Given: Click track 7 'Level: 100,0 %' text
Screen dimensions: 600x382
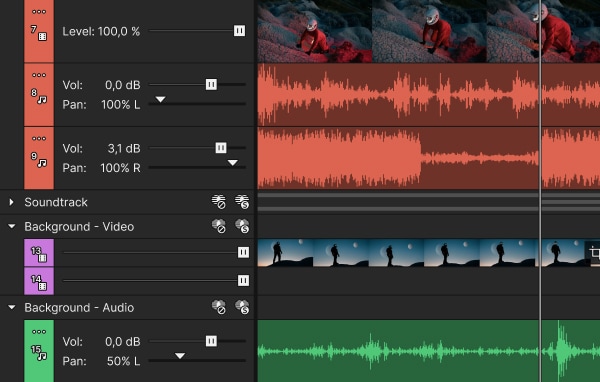Looking at the screenshot, I should click(101, 31).
